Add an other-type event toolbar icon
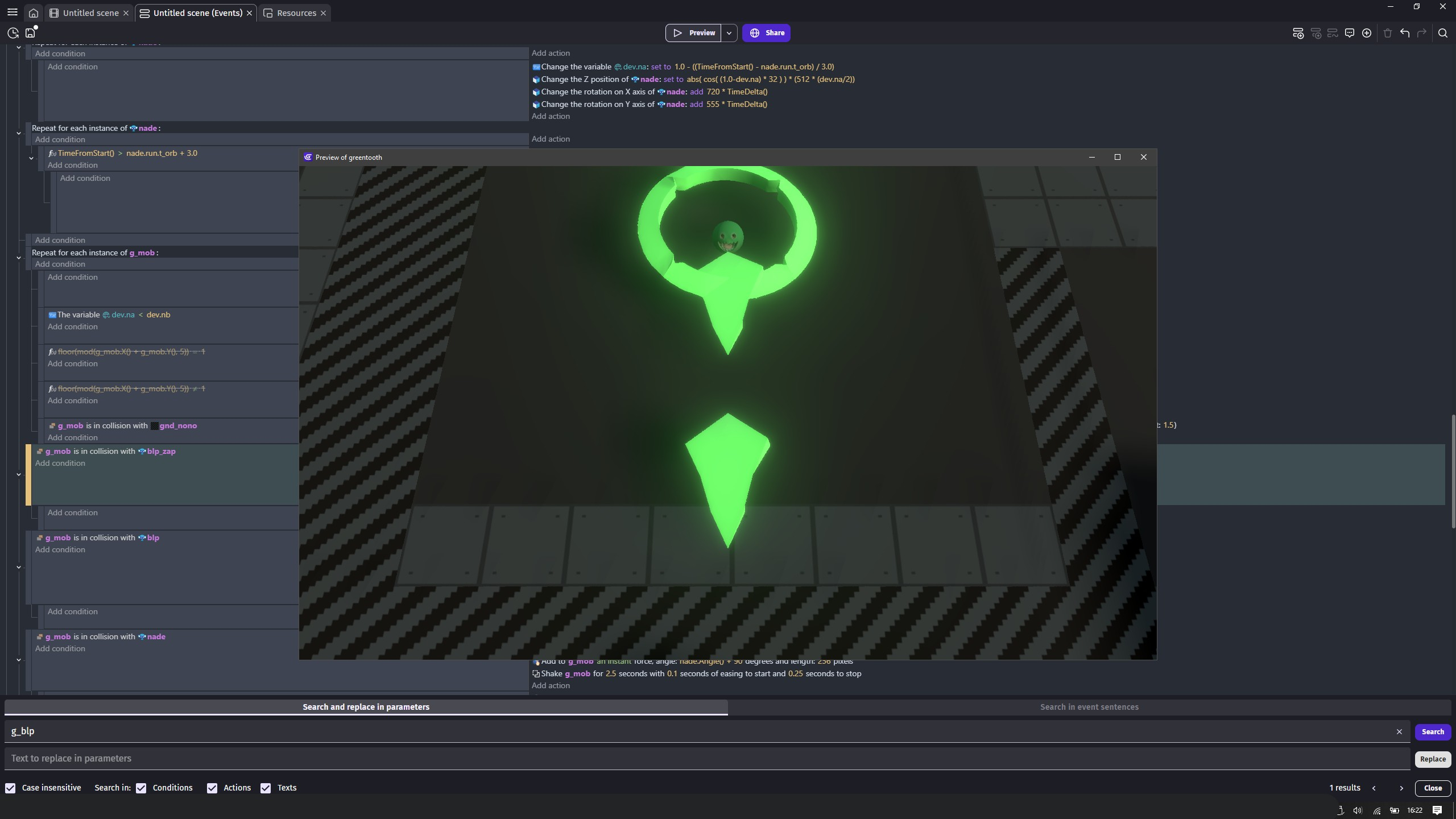Screen dimensions: 1456x819 [1332, 33]
